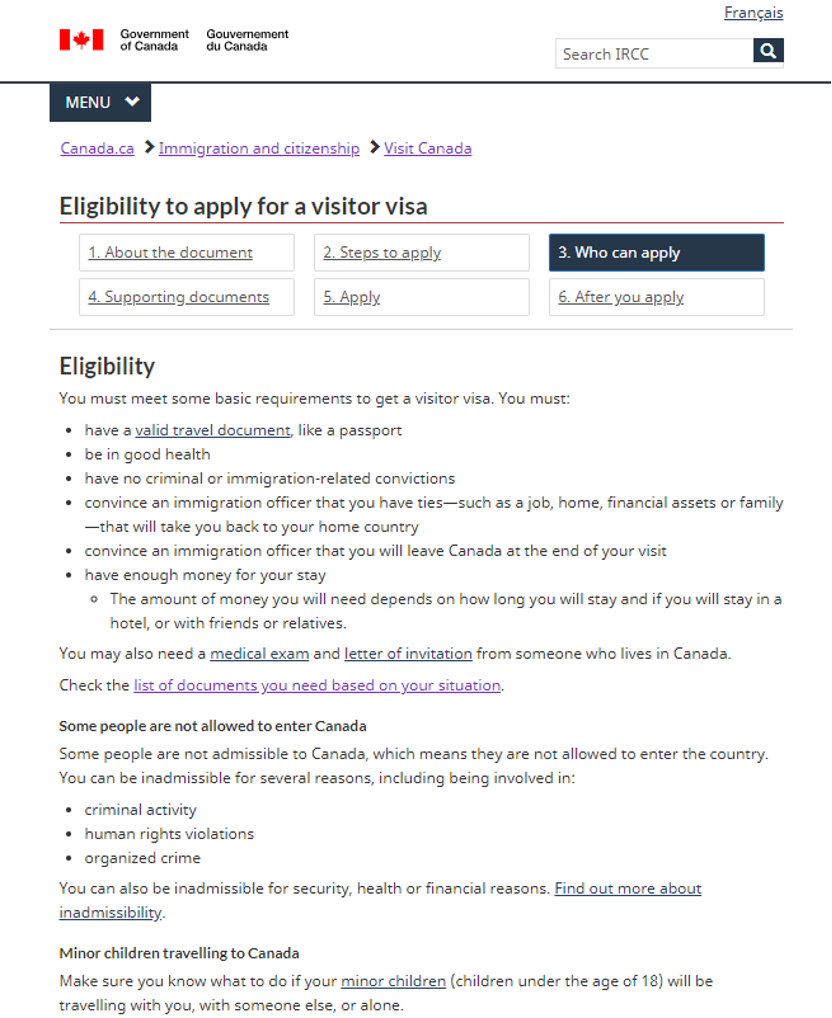The height and width of the screenshot is (1018, 832).
Task: Switch language to Français
Action: click(753, 13)
